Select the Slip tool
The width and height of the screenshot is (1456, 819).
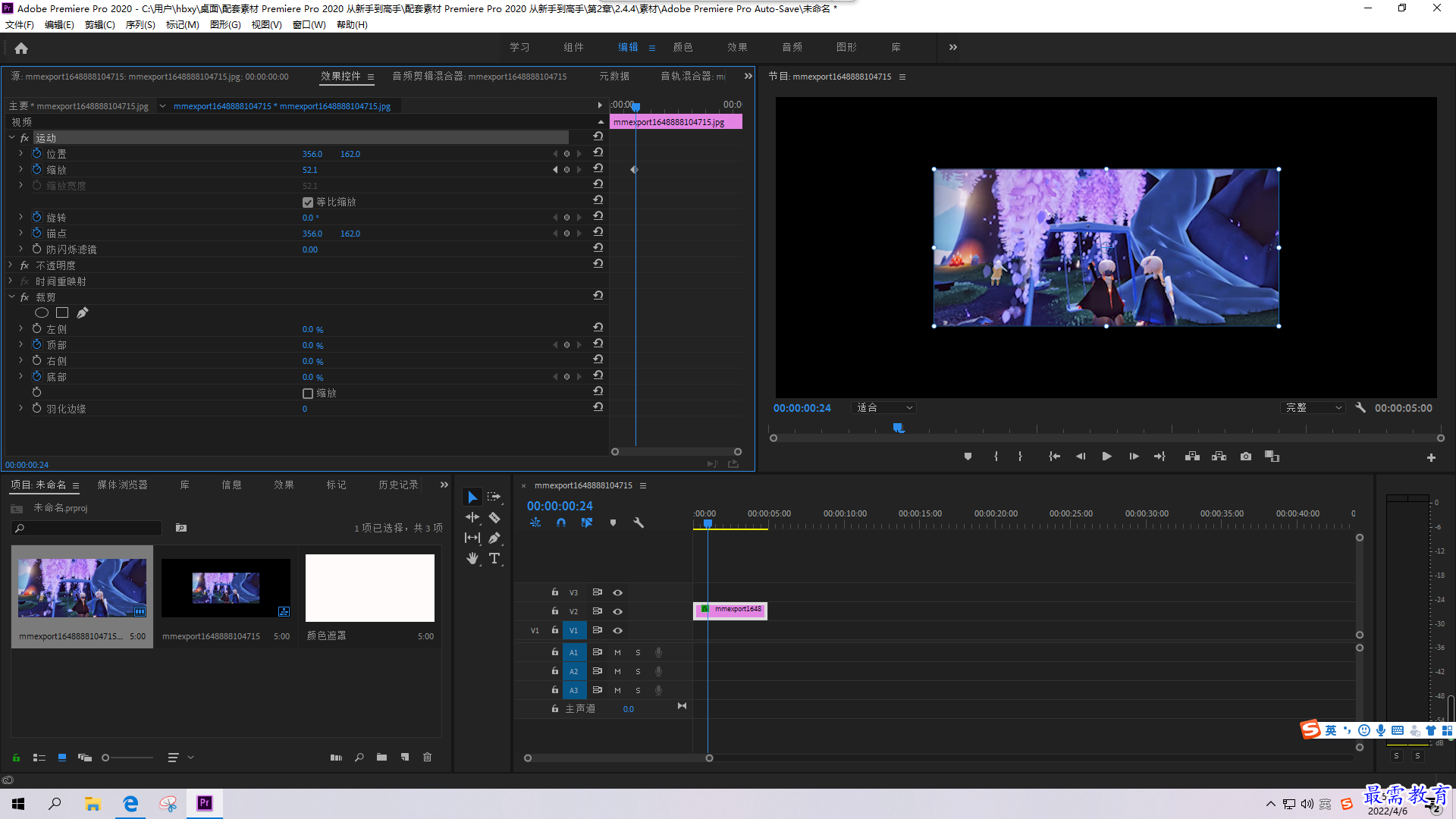pyautogui.click(x=472, y=538)
